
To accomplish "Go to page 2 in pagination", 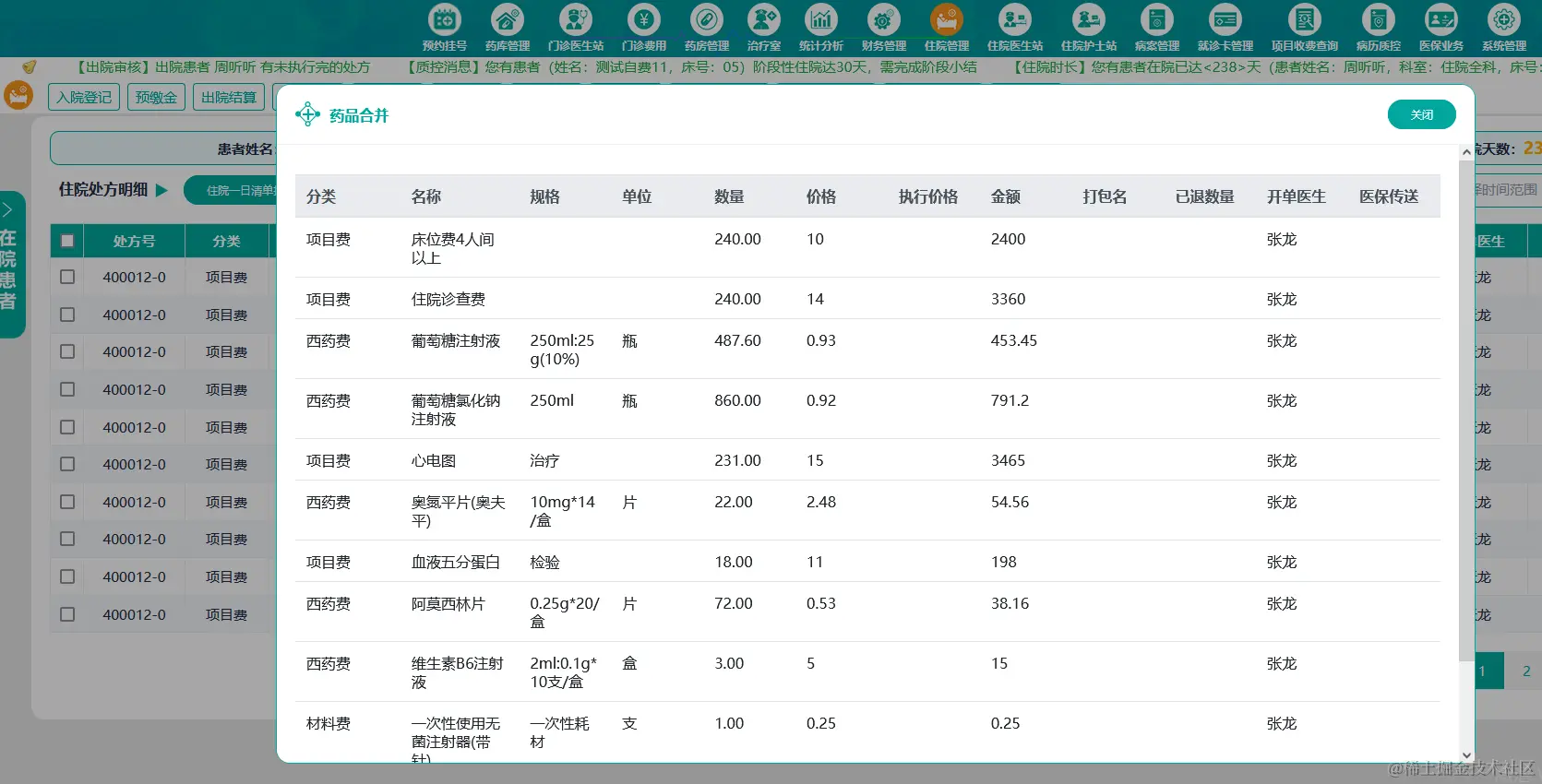I will (x=1525, y=671).
